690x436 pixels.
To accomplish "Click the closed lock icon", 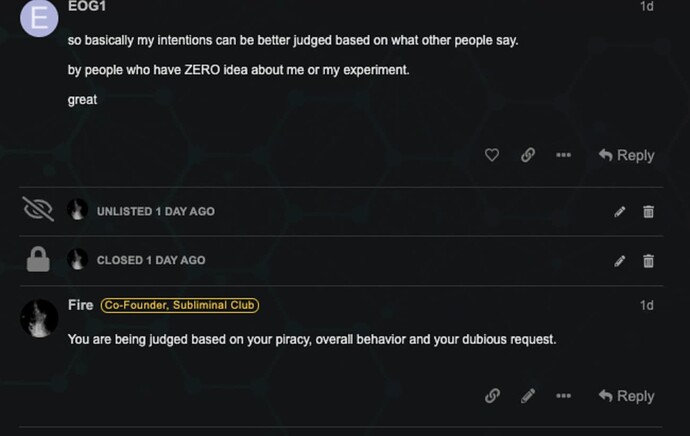I will click(x=38, y=260).
